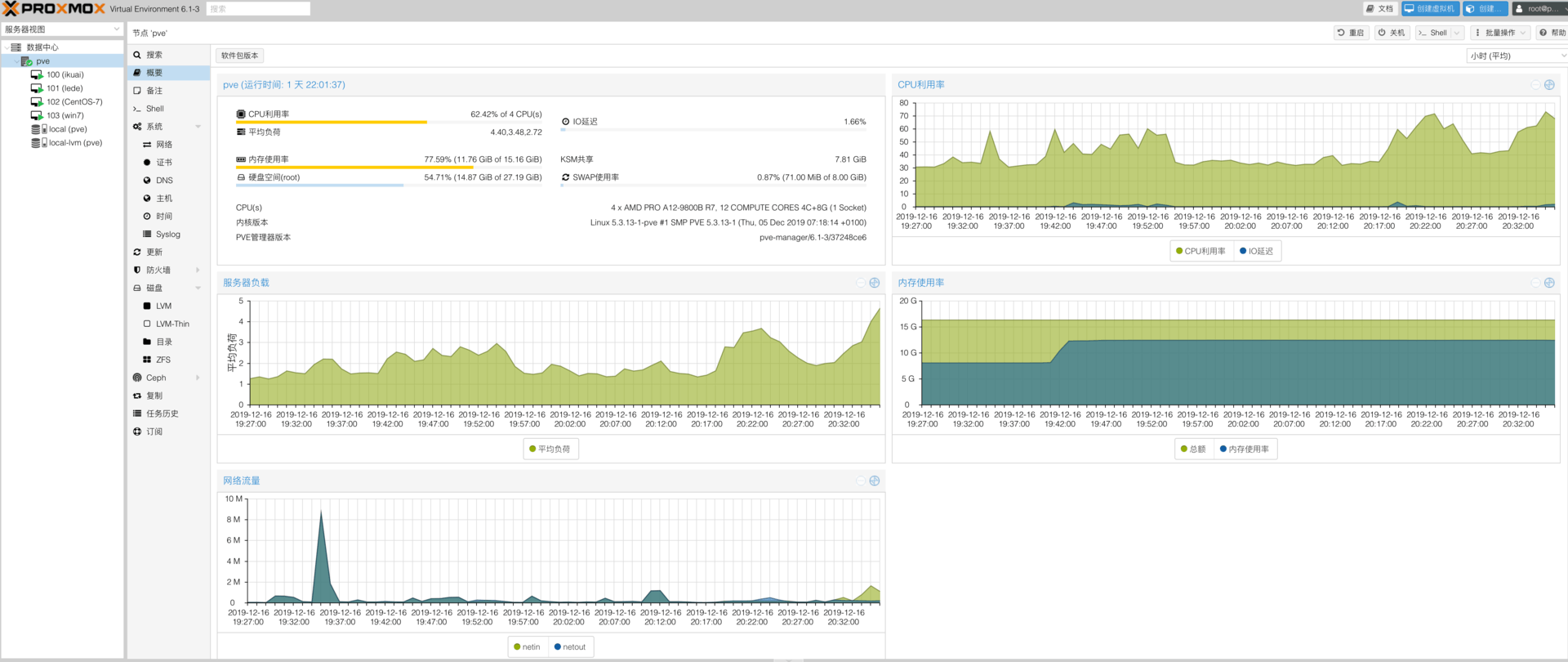Click zoom plus icon on 内存使用率 chart
Image resolution: width=1568 pixels, height=662 pixels.
click(1549, 283)
